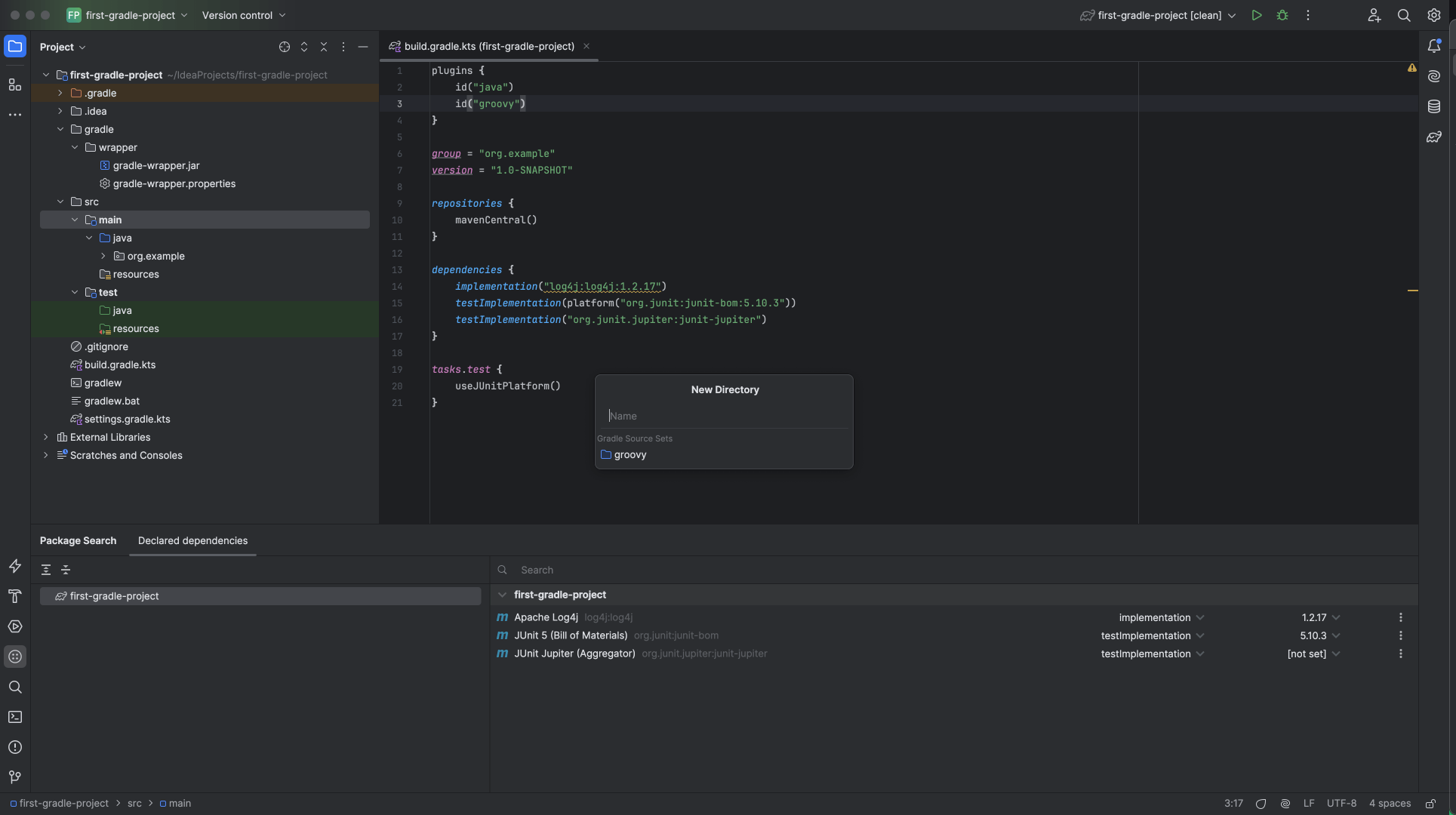The width and height of the screenshot is (1456, 815).
Task: Open the Problems tool window
Action: point(15,747)
